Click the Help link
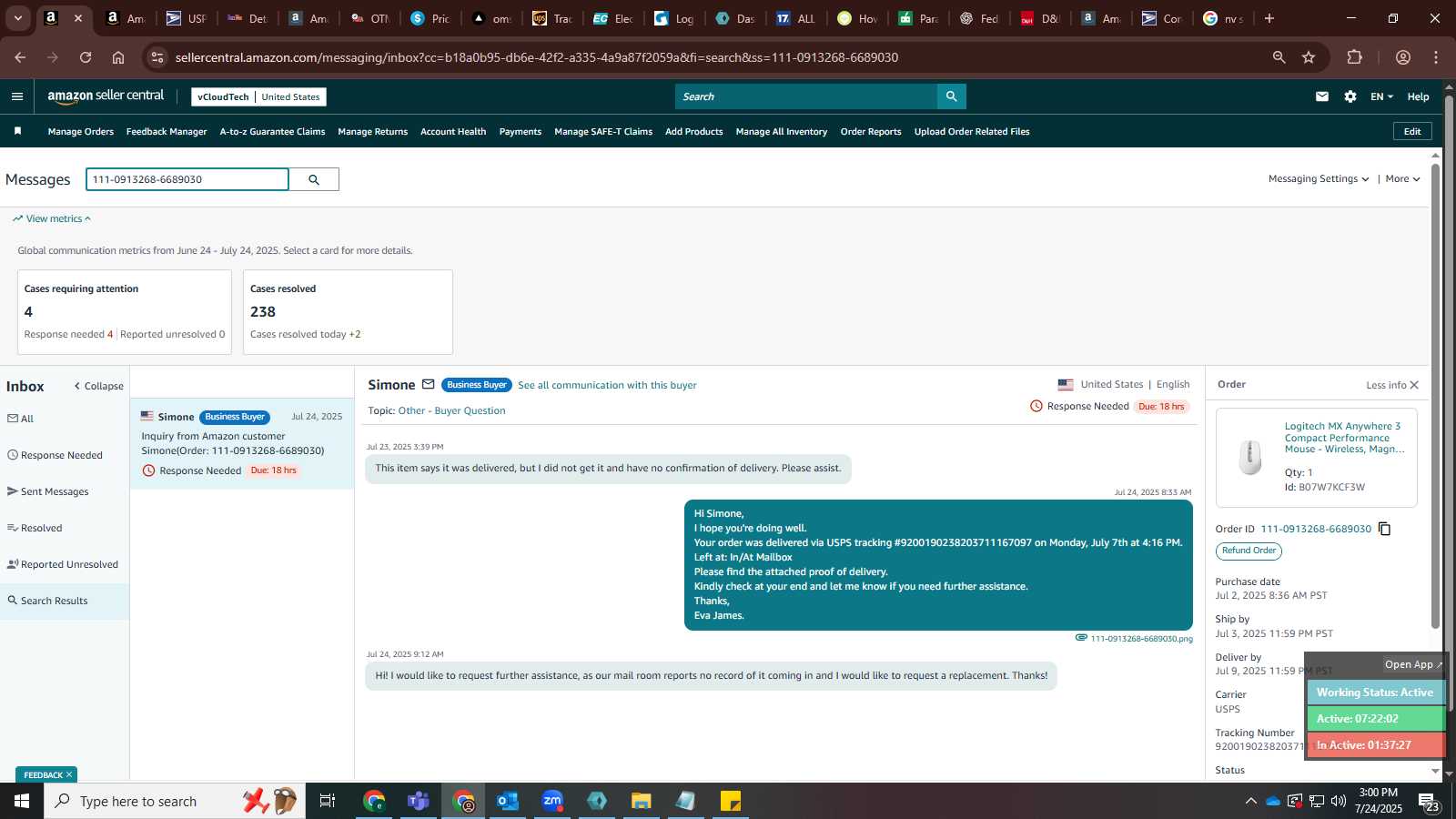Screen dimensions: 1456x819 (x=1418, y=96)
